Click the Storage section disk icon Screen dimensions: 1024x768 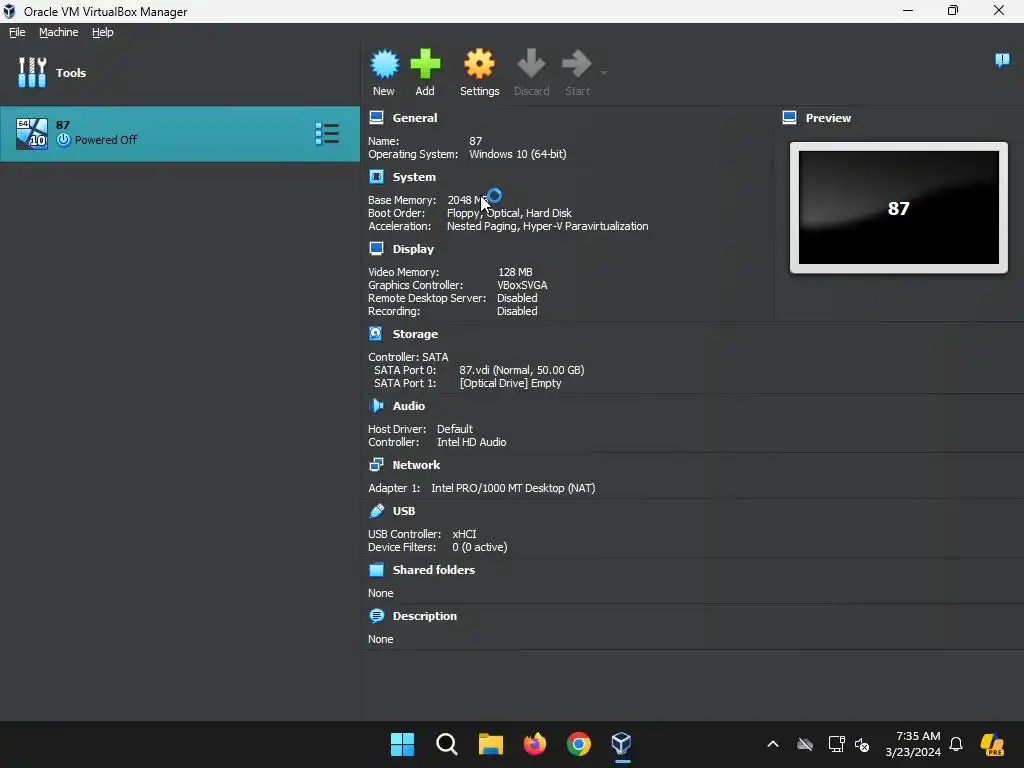(376, 334)
